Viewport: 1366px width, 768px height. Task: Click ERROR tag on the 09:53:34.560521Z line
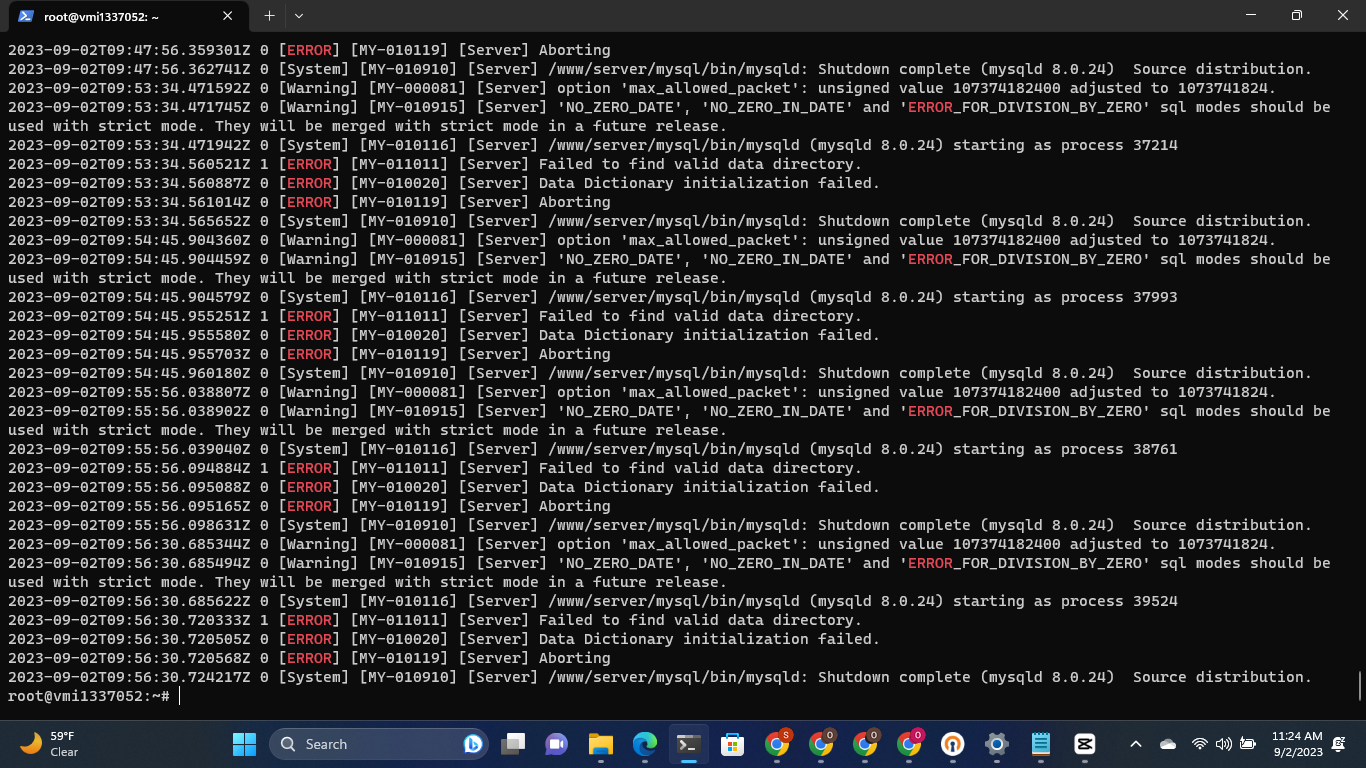[309, 164]
